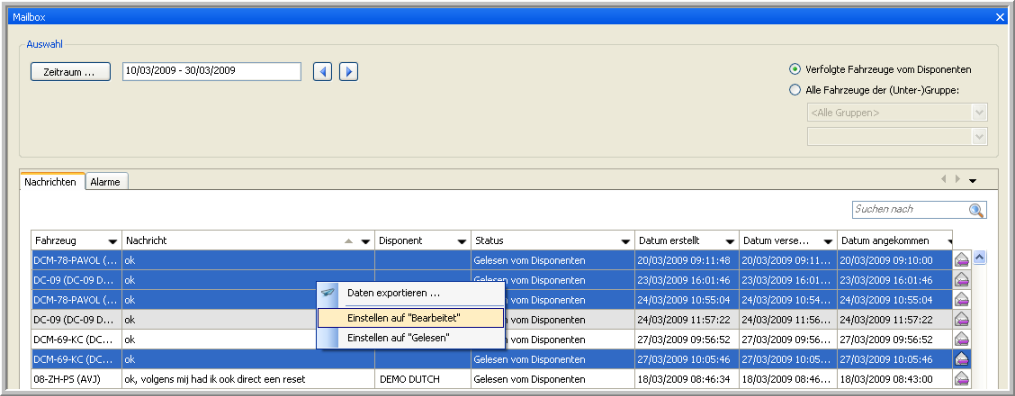
Task: Open the <Alle Gruppen> combo box
Action: click(897, 113)
